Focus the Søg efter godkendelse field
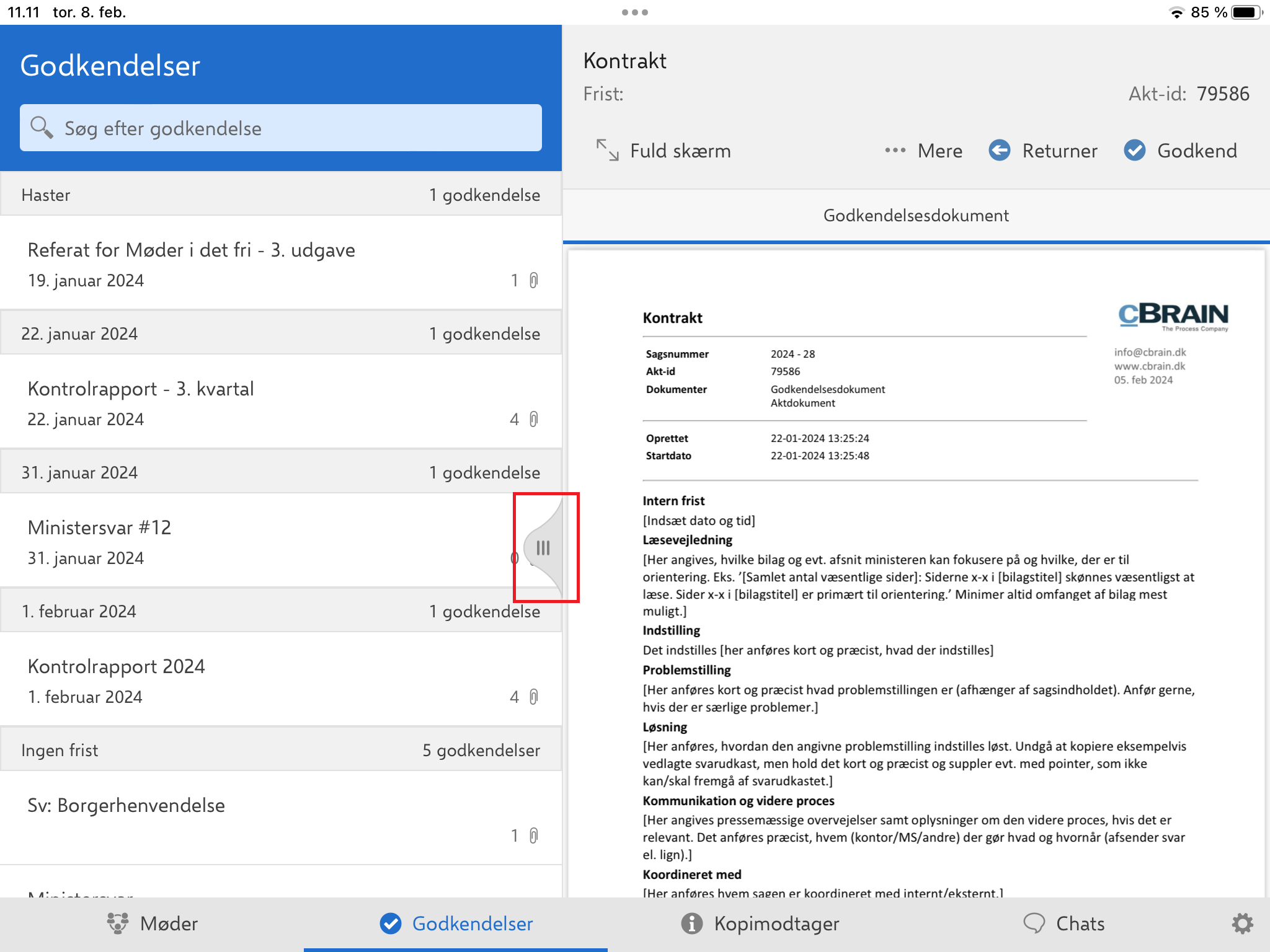1270x952 pixels. point(281,128)
